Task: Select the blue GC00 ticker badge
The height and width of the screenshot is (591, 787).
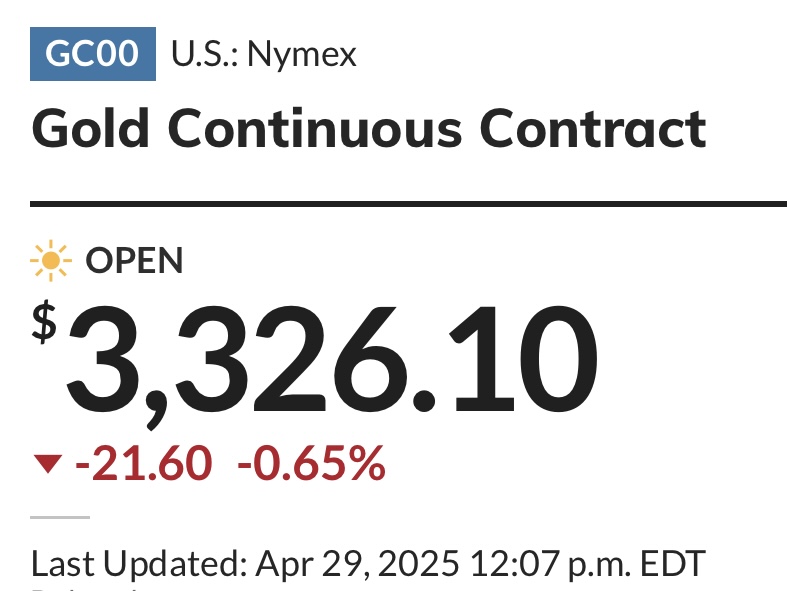Action: 93,54
